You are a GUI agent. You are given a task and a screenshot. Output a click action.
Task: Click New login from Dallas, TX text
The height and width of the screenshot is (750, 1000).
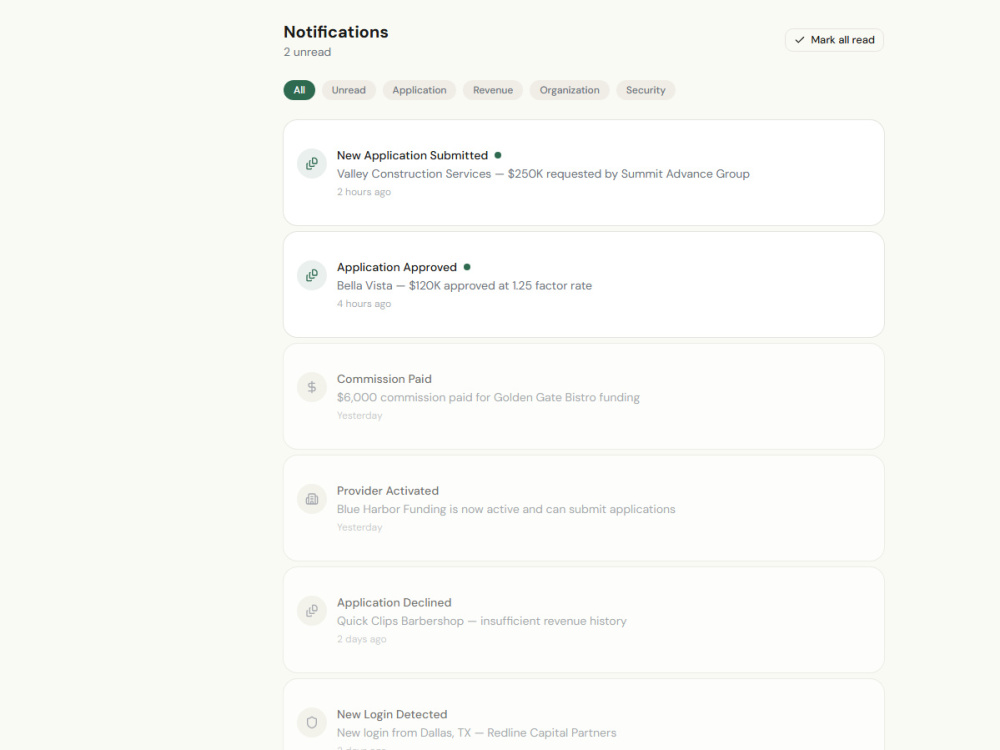(x=476, y=733)
